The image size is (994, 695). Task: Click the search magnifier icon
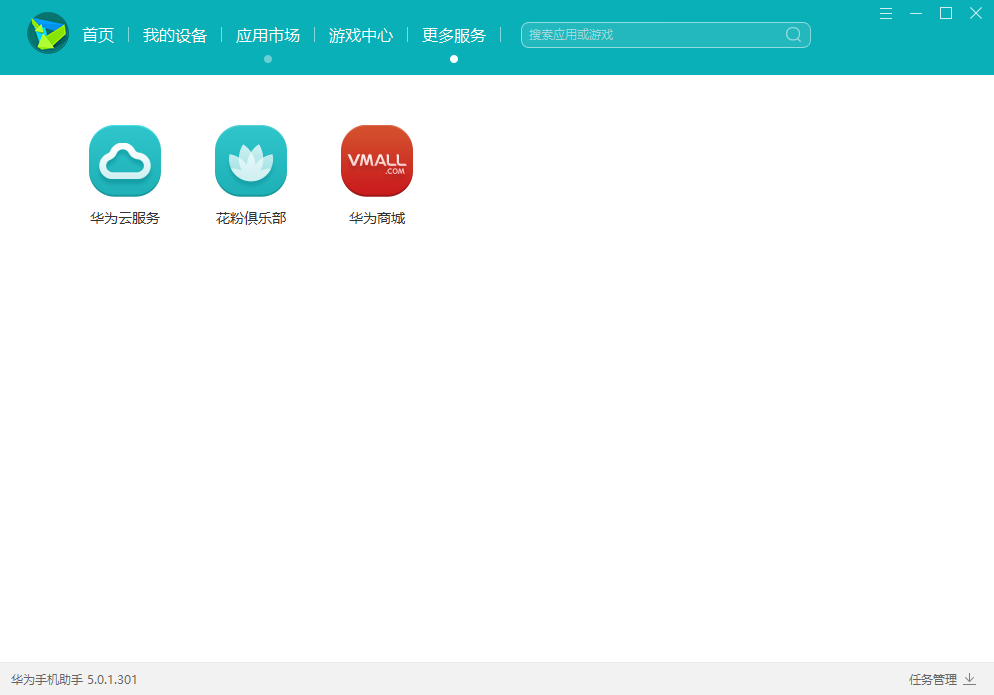pos(793,34)
